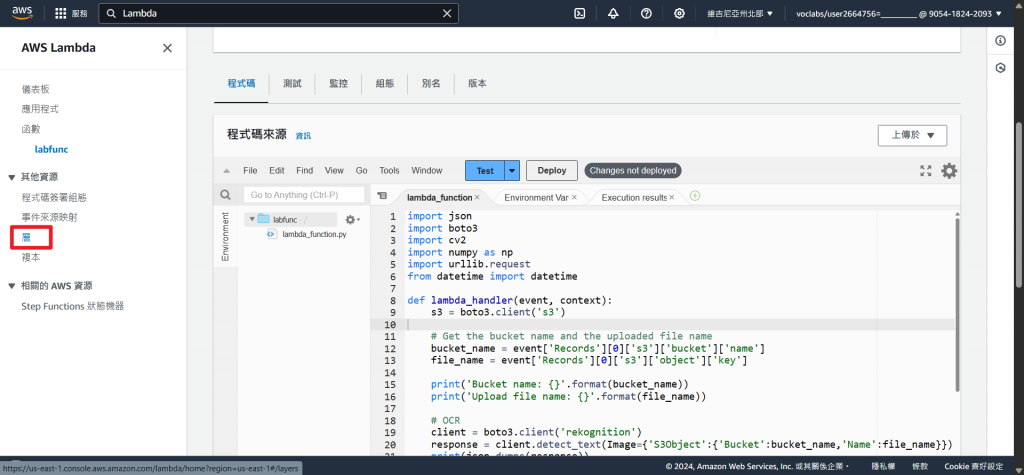Click the Deploy button
The height and width of the screenshot is (475, 1024).
coord(552,171)
